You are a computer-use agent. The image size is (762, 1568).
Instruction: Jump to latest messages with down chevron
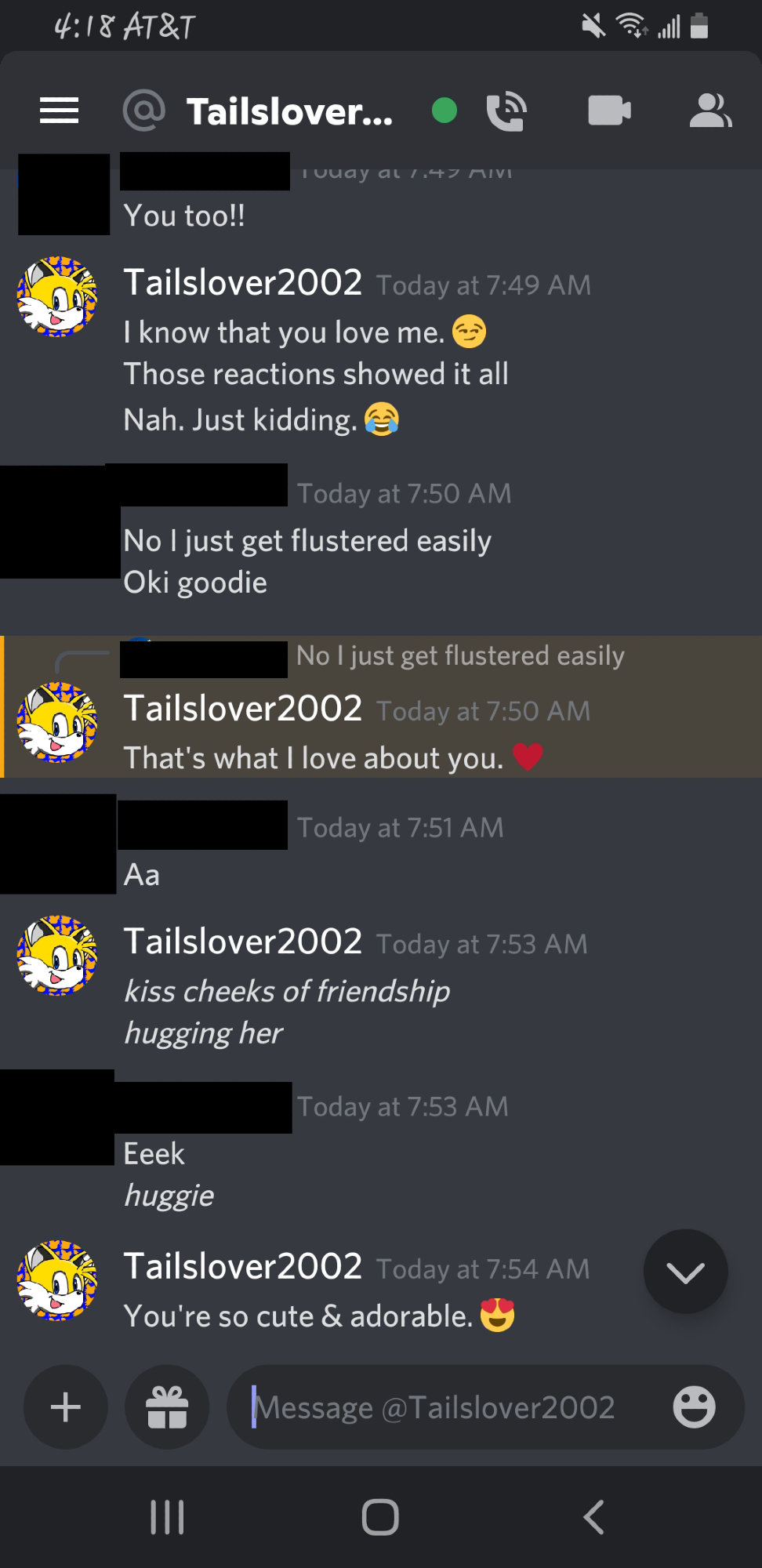(686, 1272)
